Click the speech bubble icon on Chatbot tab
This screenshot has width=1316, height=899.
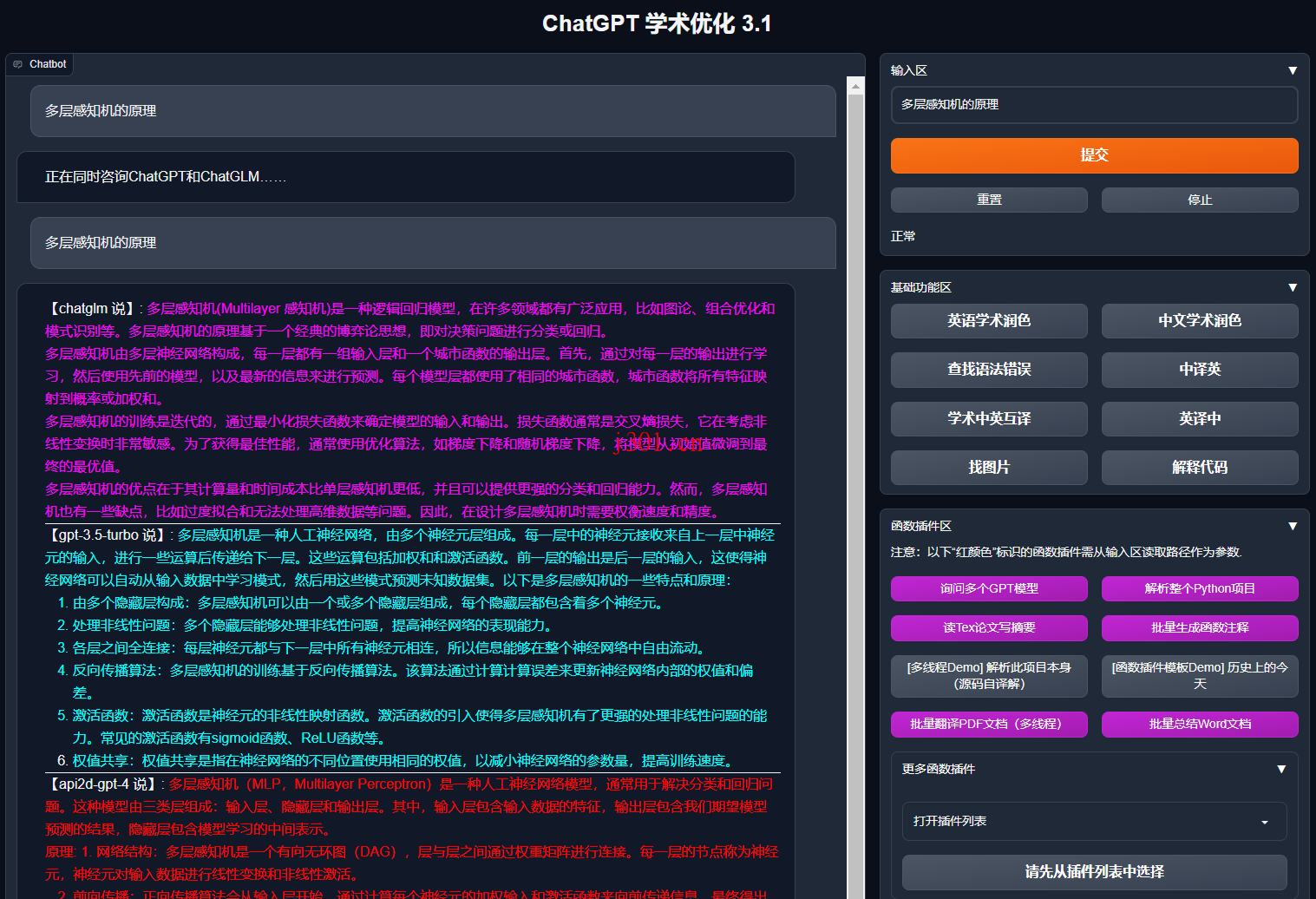(17, 63)
